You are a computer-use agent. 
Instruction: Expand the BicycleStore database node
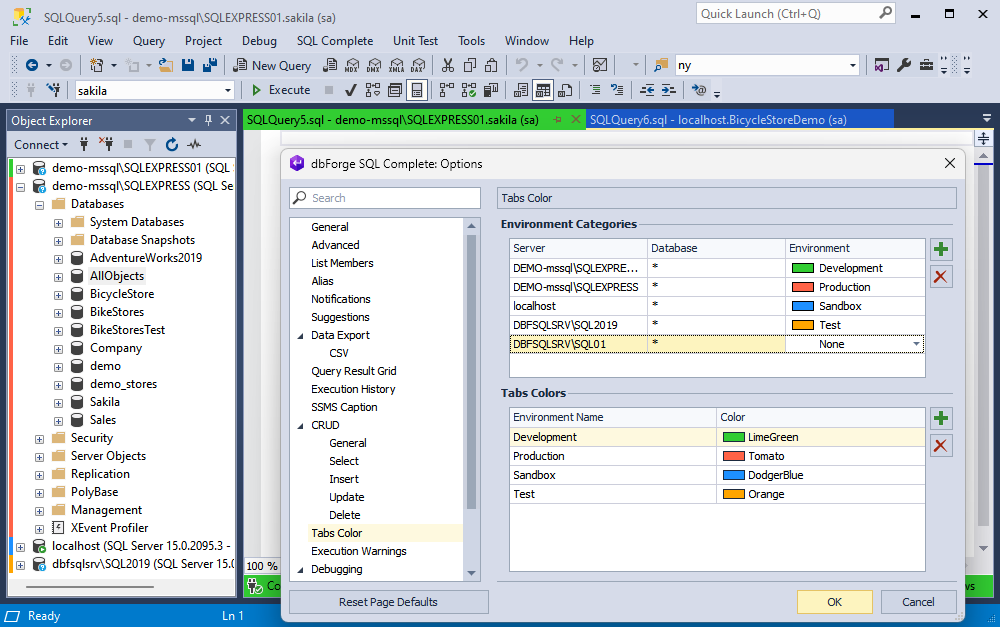click(58, 295)
